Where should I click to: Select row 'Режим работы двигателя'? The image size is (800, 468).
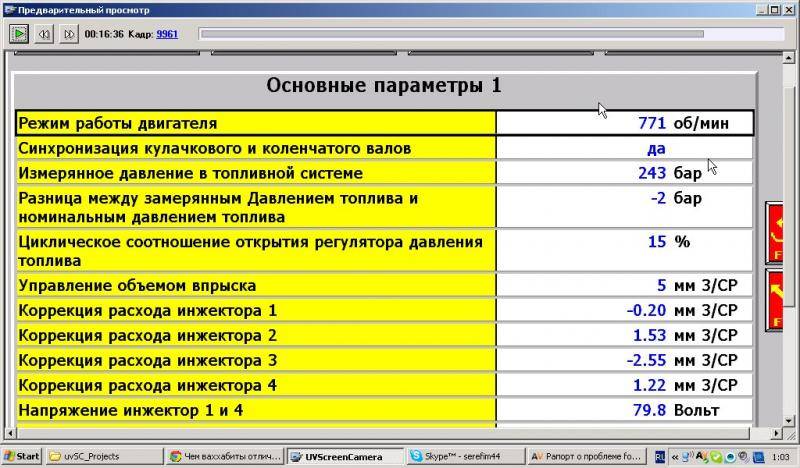click(384, 123)
